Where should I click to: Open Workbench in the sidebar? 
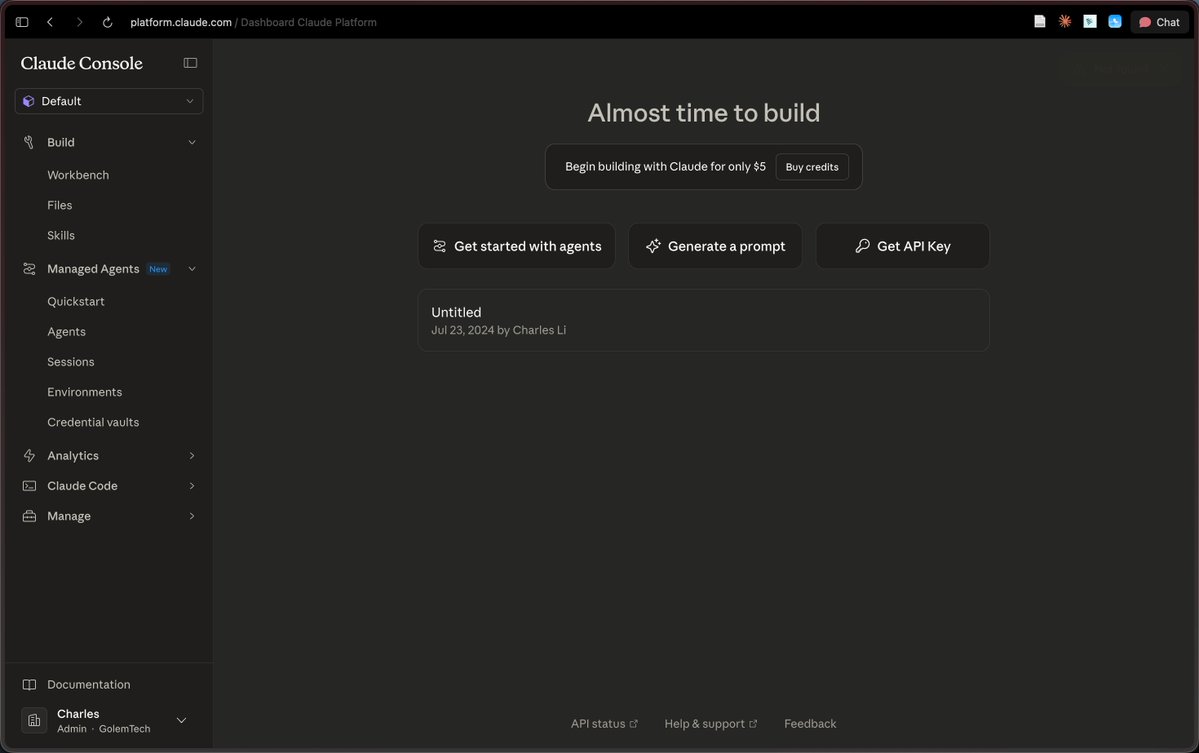(78, 175)
